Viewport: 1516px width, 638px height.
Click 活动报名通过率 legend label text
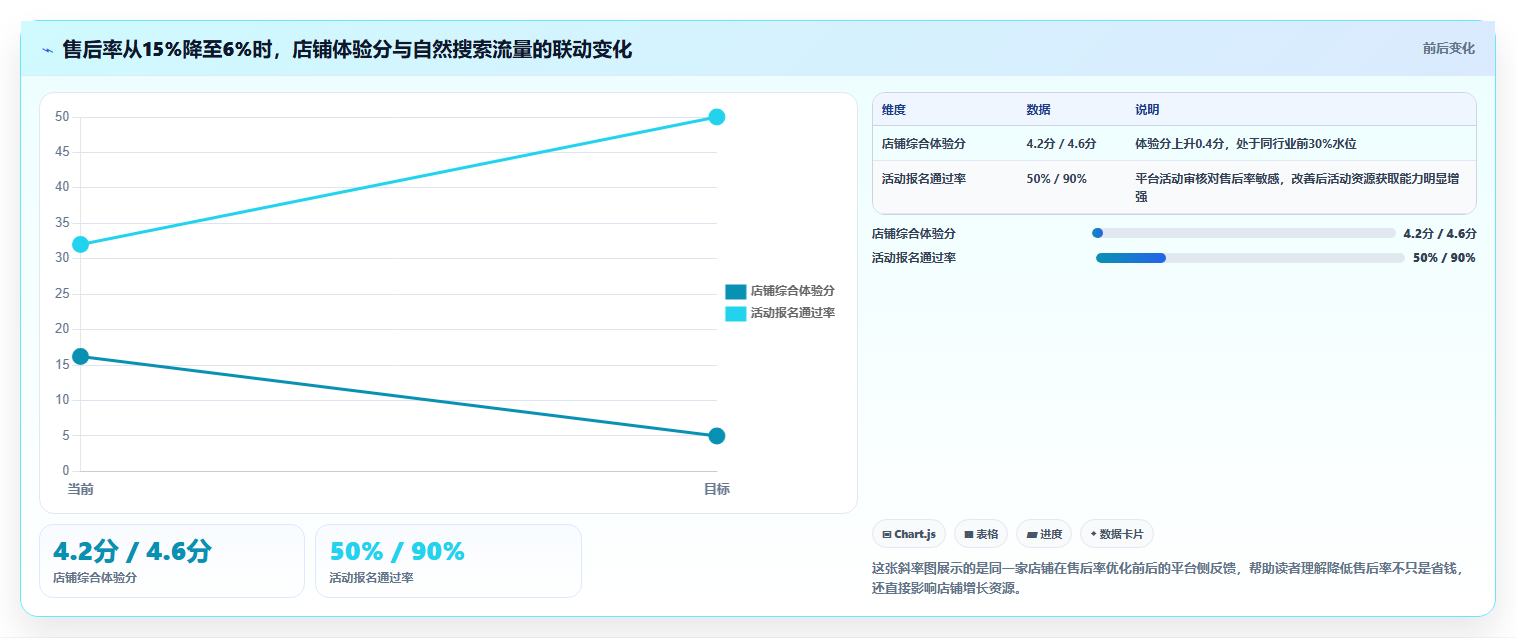(x=792, y=313)
